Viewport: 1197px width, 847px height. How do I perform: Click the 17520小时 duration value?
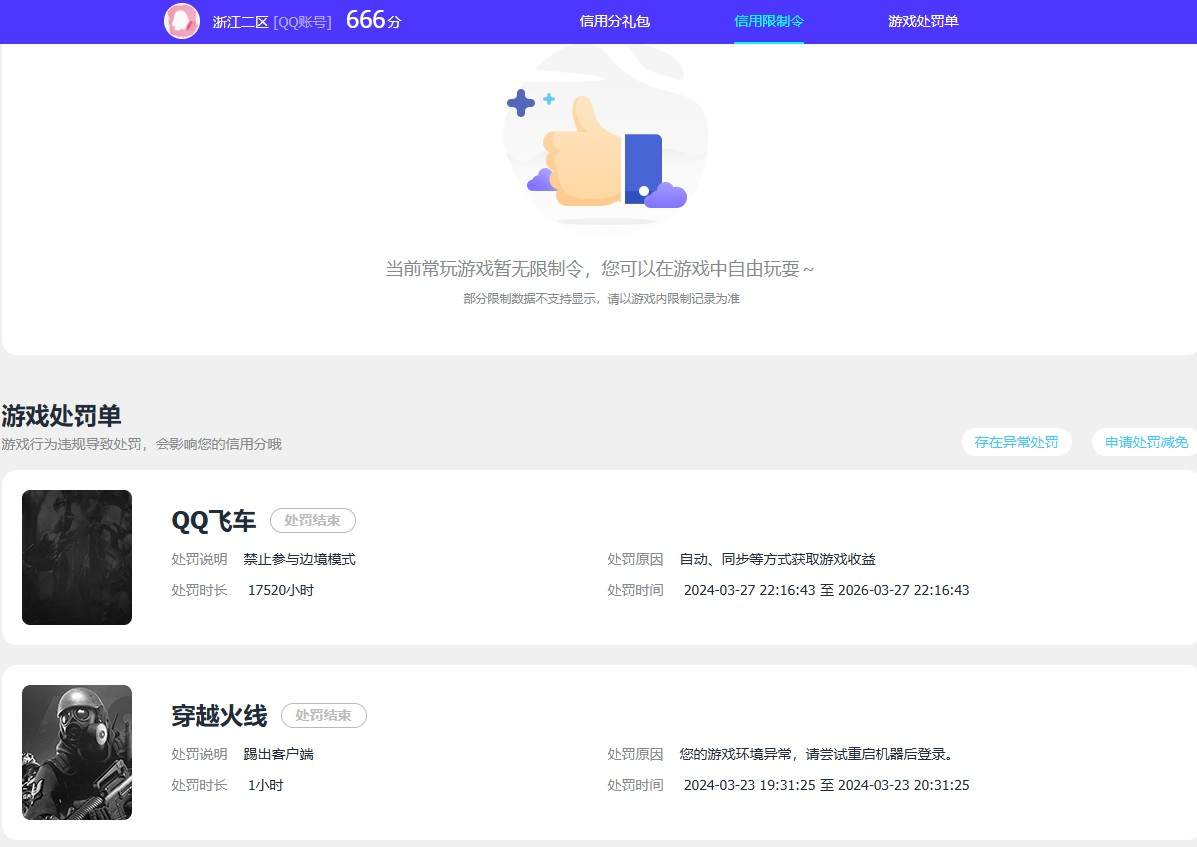(x=281, y=591)
